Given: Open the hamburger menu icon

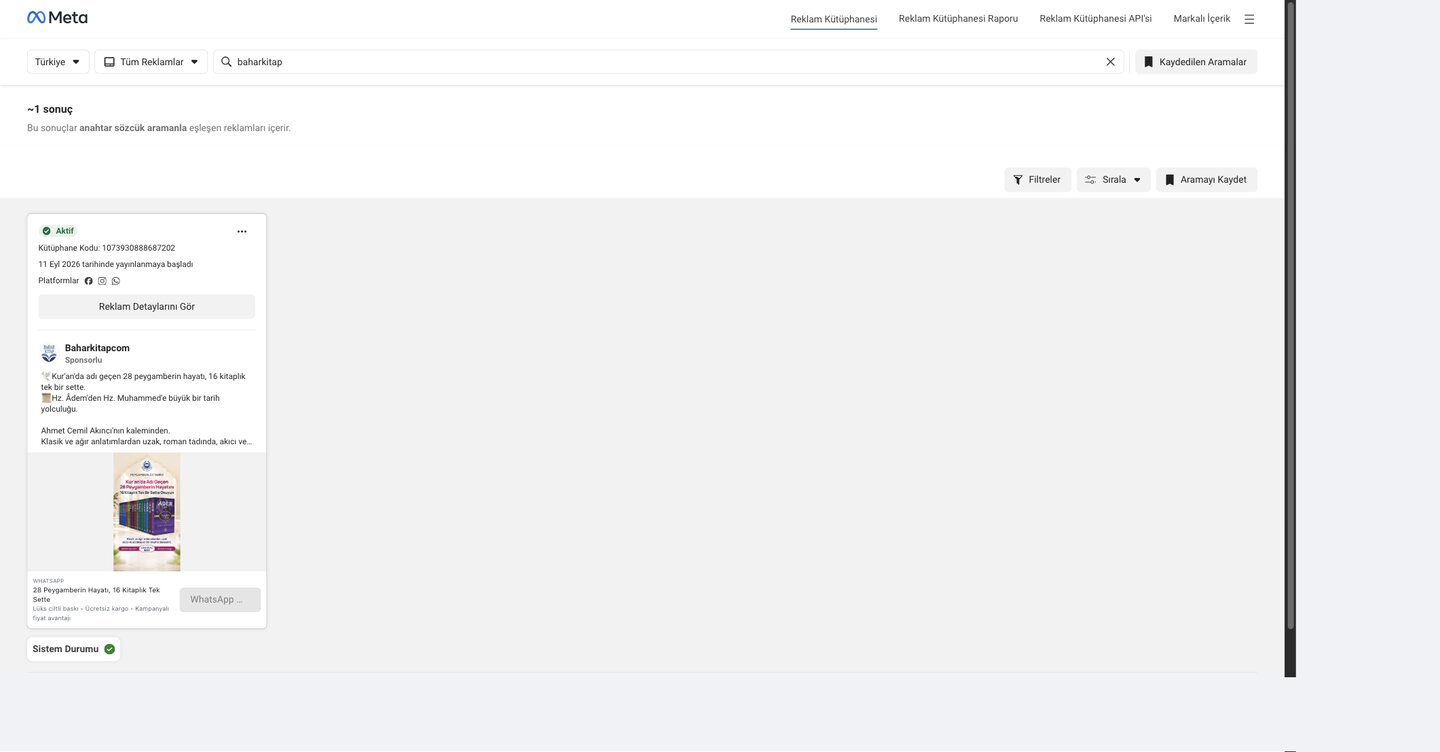Looking at the screenshot, I should tap(1249, 19).
